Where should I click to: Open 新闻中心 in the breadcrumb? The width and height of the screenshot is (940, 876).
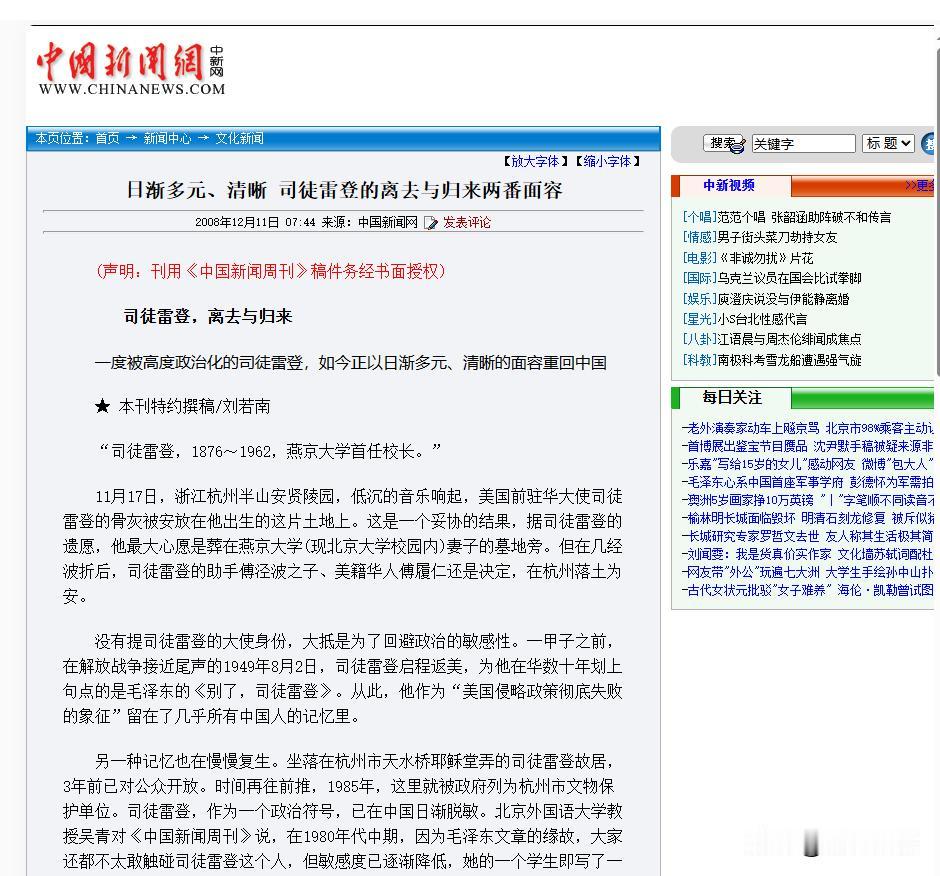coord(167,139)
